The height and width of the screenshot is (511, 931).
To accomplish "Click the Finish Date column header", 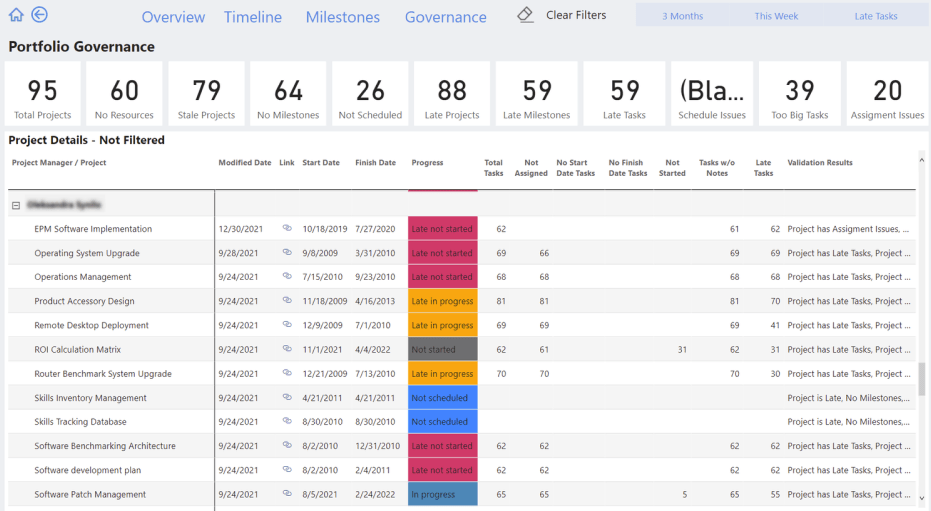I will point(375,163).
